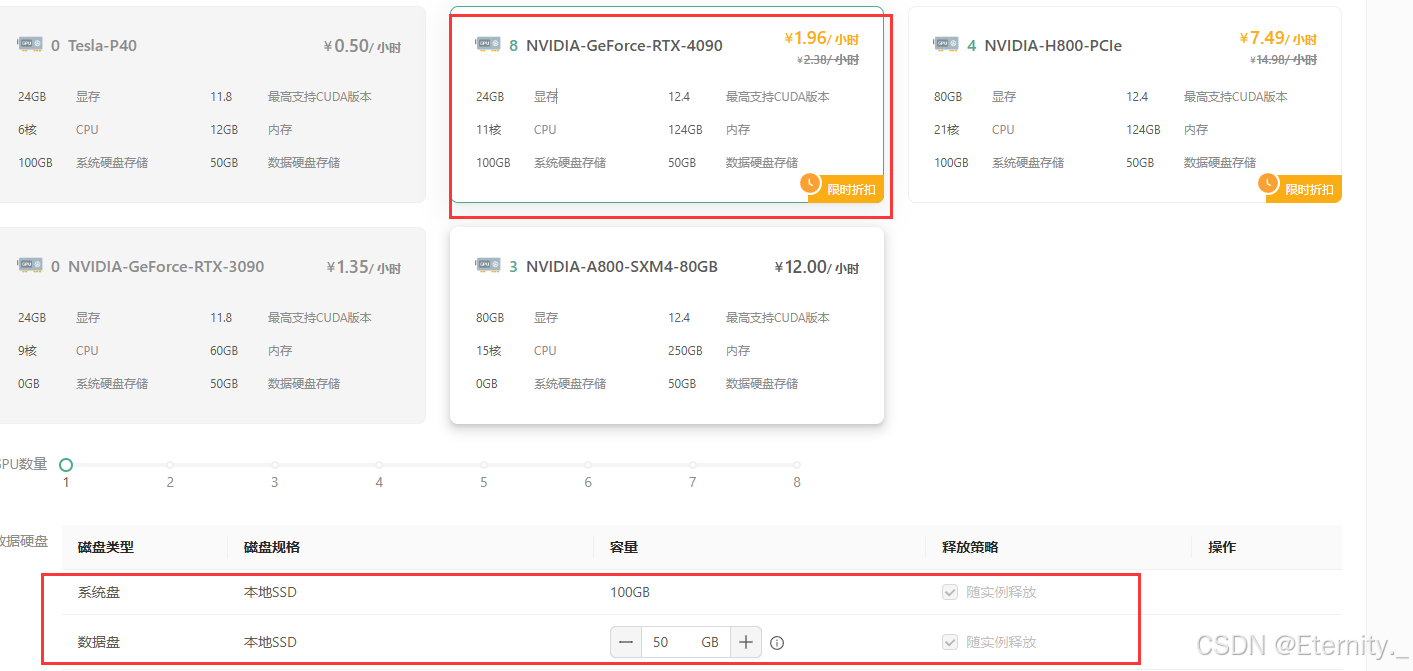Click available count 3 on A800 card

coord(513,267)
